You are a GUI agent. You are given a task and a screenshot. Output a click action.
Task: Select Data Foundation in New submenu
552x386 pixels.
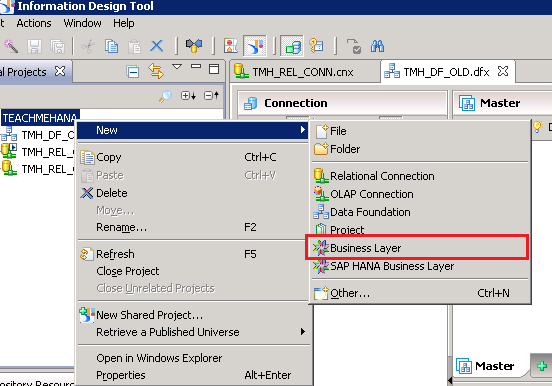[x=420, y=212]
